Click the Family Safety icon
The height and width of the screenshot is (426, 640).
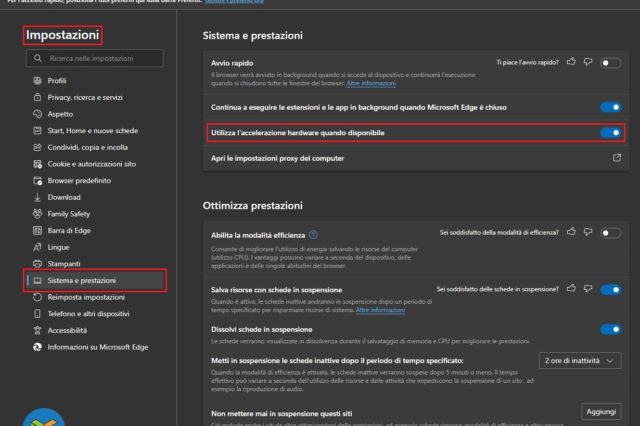click(x=35, y=213)
